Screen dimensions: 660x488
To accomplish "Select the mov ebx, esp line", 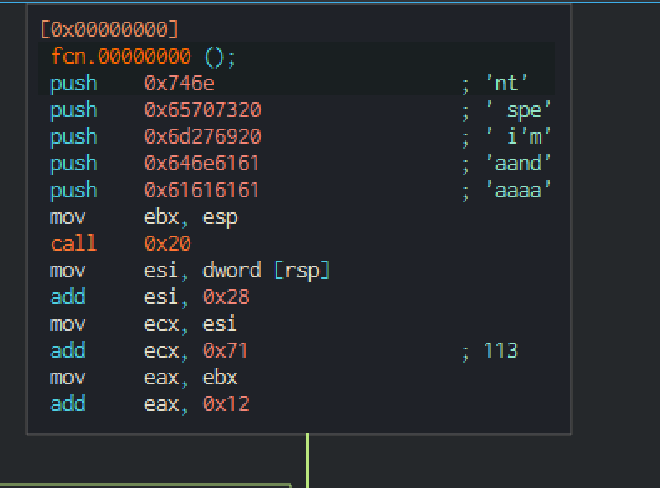I will [143, 217].
